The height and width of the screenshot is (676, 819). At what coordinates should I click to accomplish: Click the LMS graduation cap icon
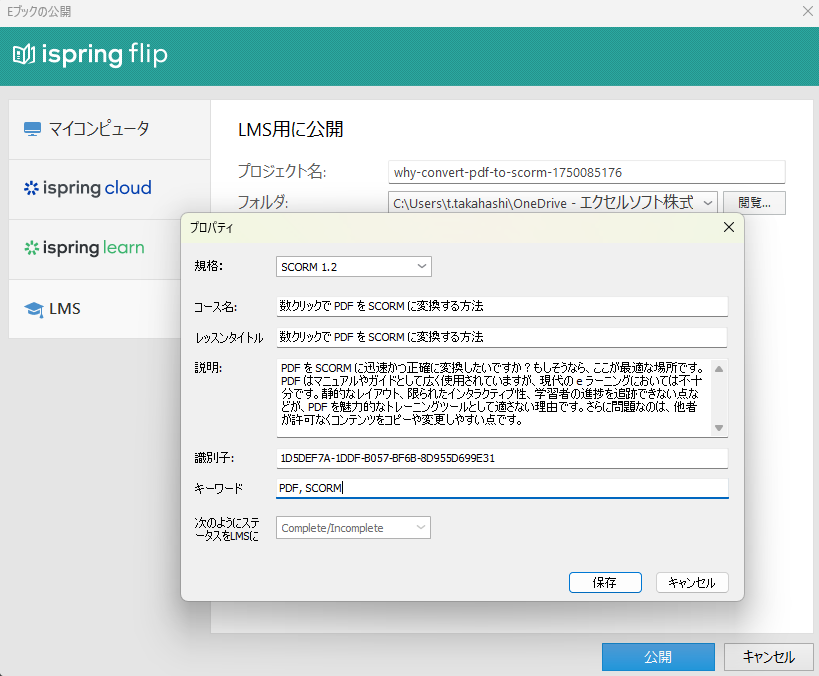click(34, 309)
